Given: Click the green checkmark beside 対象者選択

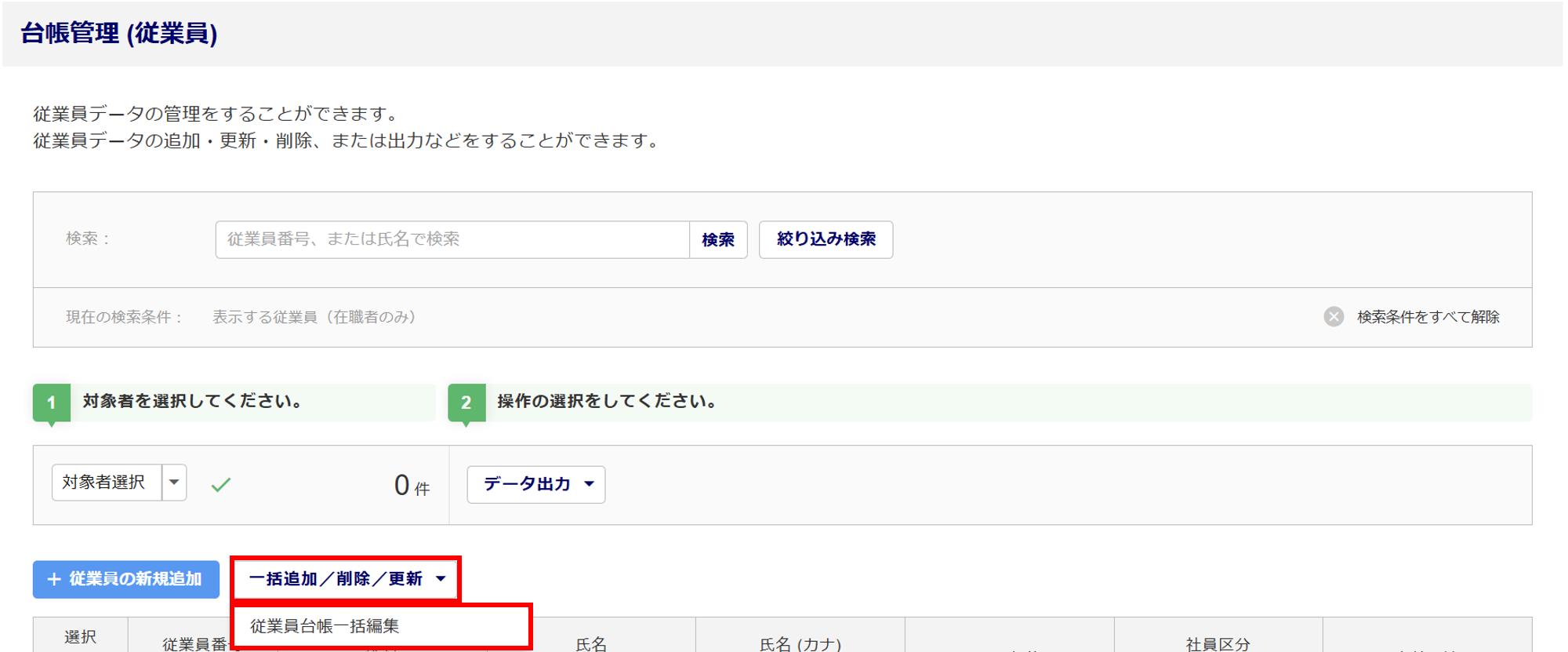Looking at the screenshot, I should pyautogui.click(x=221, y=485).
